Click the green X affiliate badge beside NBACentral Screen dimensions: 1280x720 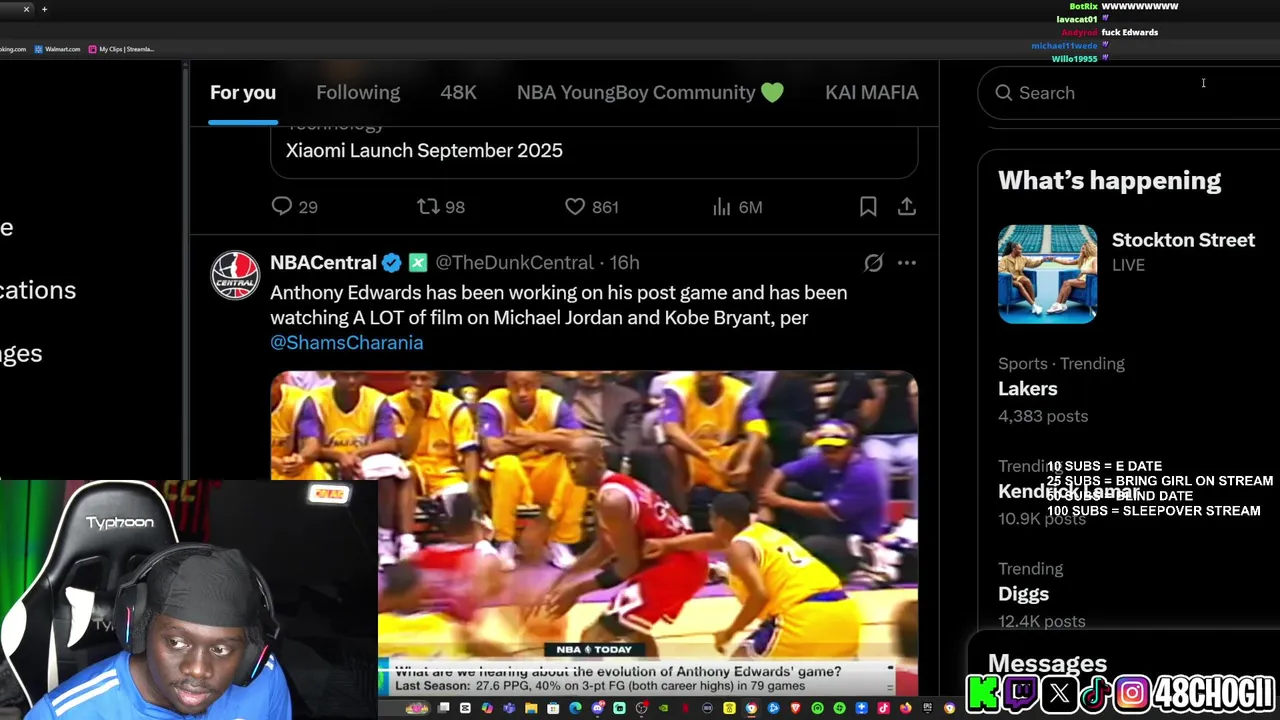click(x=418, y=263)
